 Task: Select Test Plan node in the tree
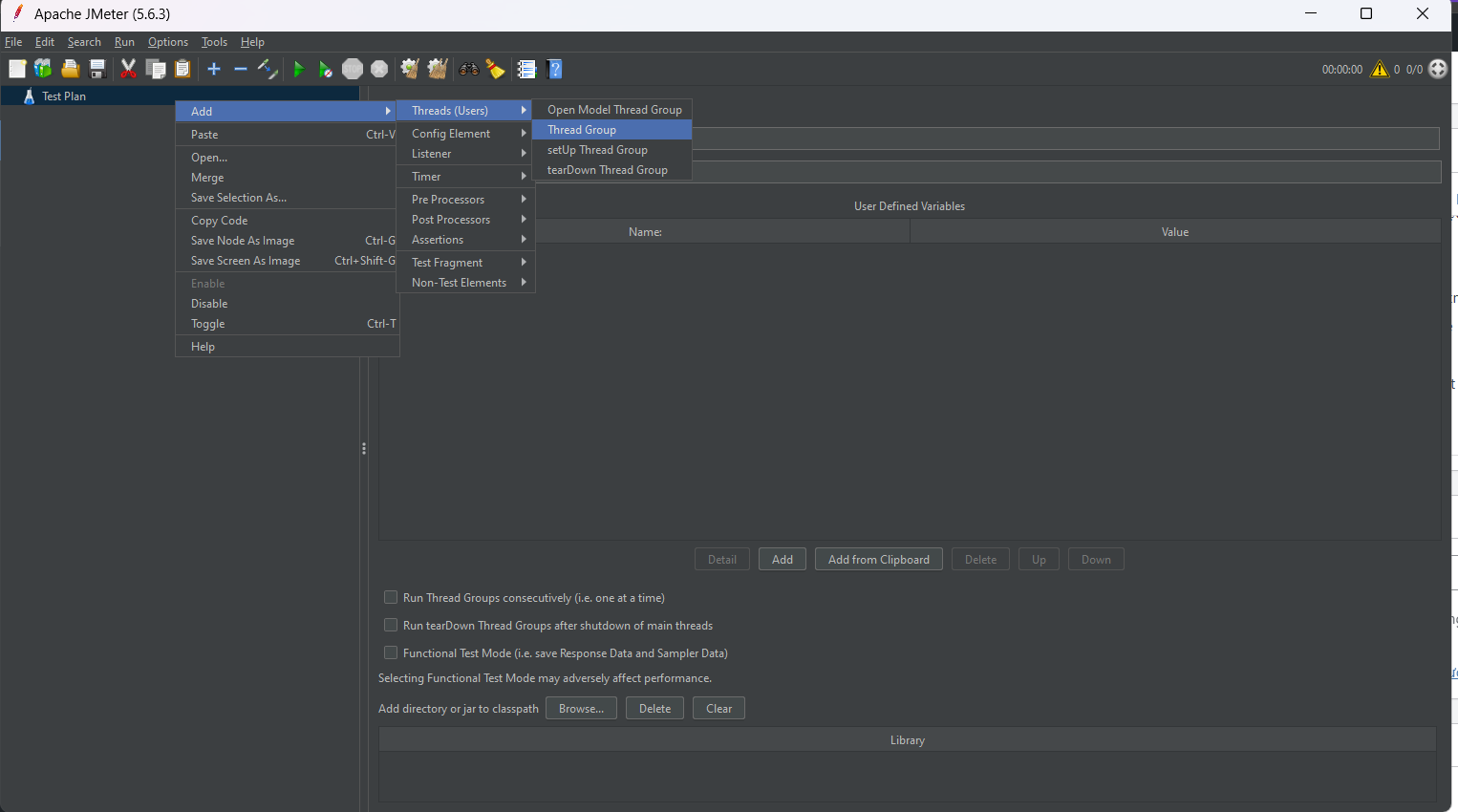point(64,96)
